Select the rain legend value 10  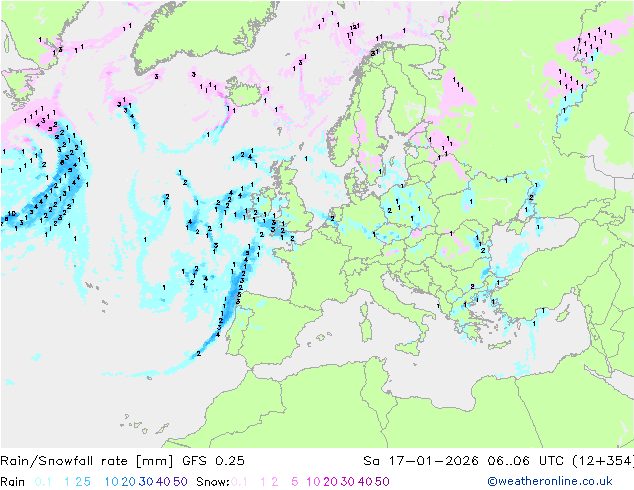pyautogui.click(x=112, y=482)
